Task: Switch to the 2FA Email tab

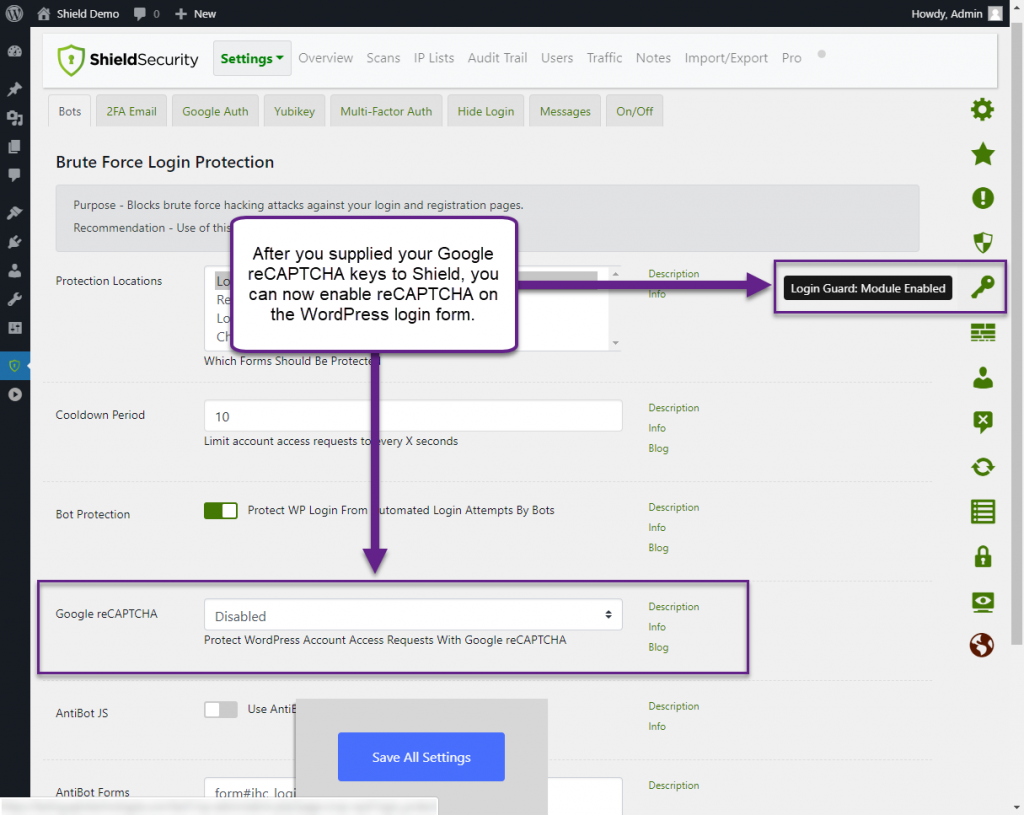Action: [x=131, y=111]
